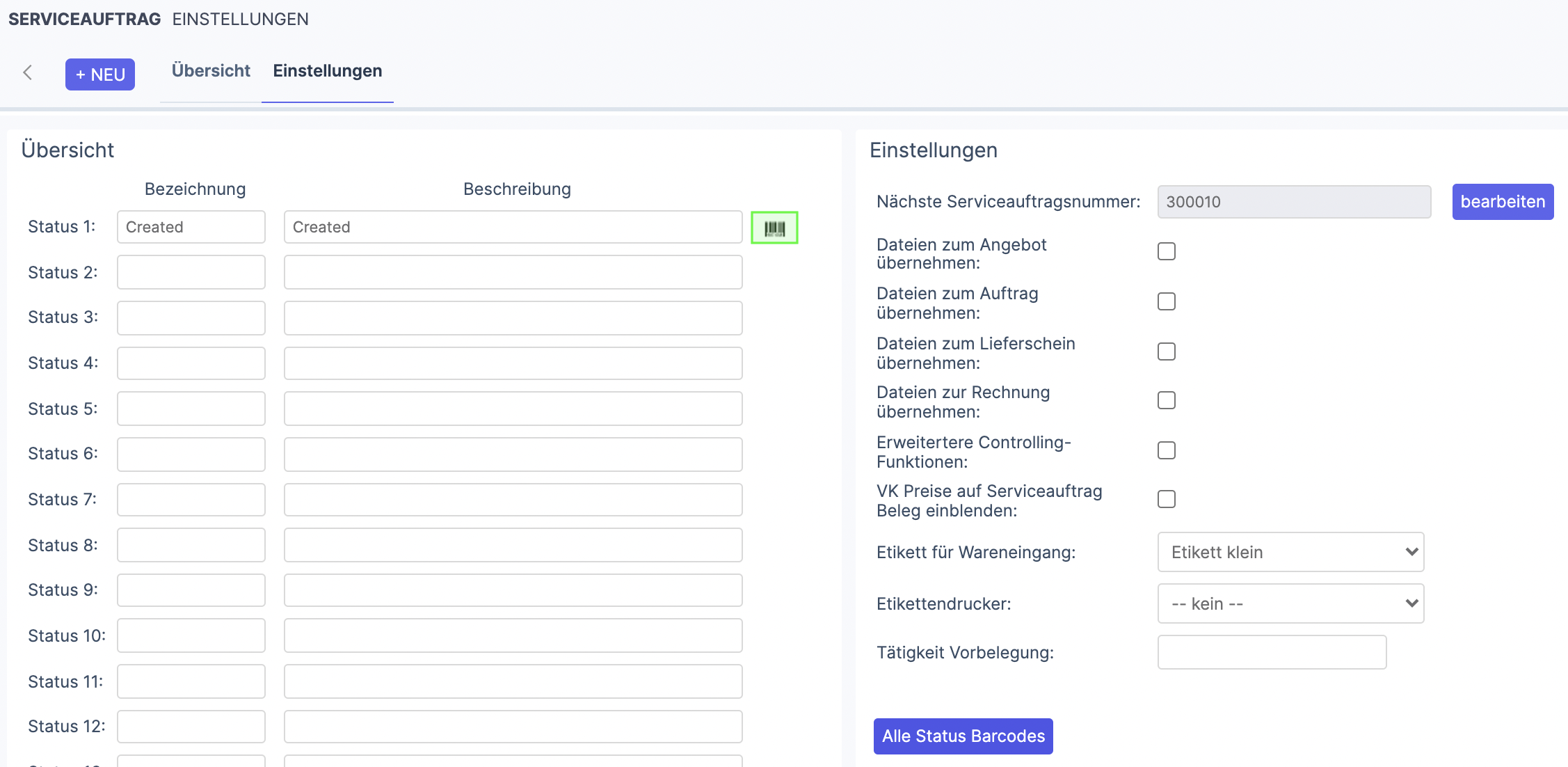Toggle Dateien zum Auftrag übernehmen checkbox
Viewport: 1568px width, 767px height.
tap(1167, 301)
